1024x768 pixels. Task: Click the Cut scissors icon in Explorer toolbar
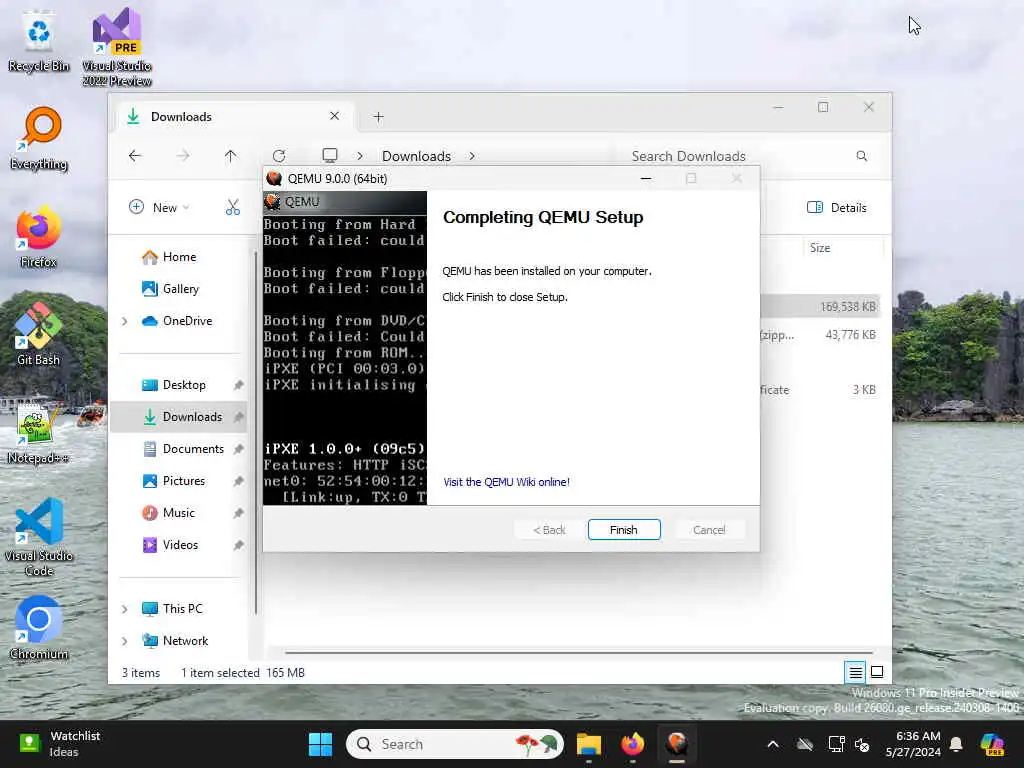pos(232,208)
